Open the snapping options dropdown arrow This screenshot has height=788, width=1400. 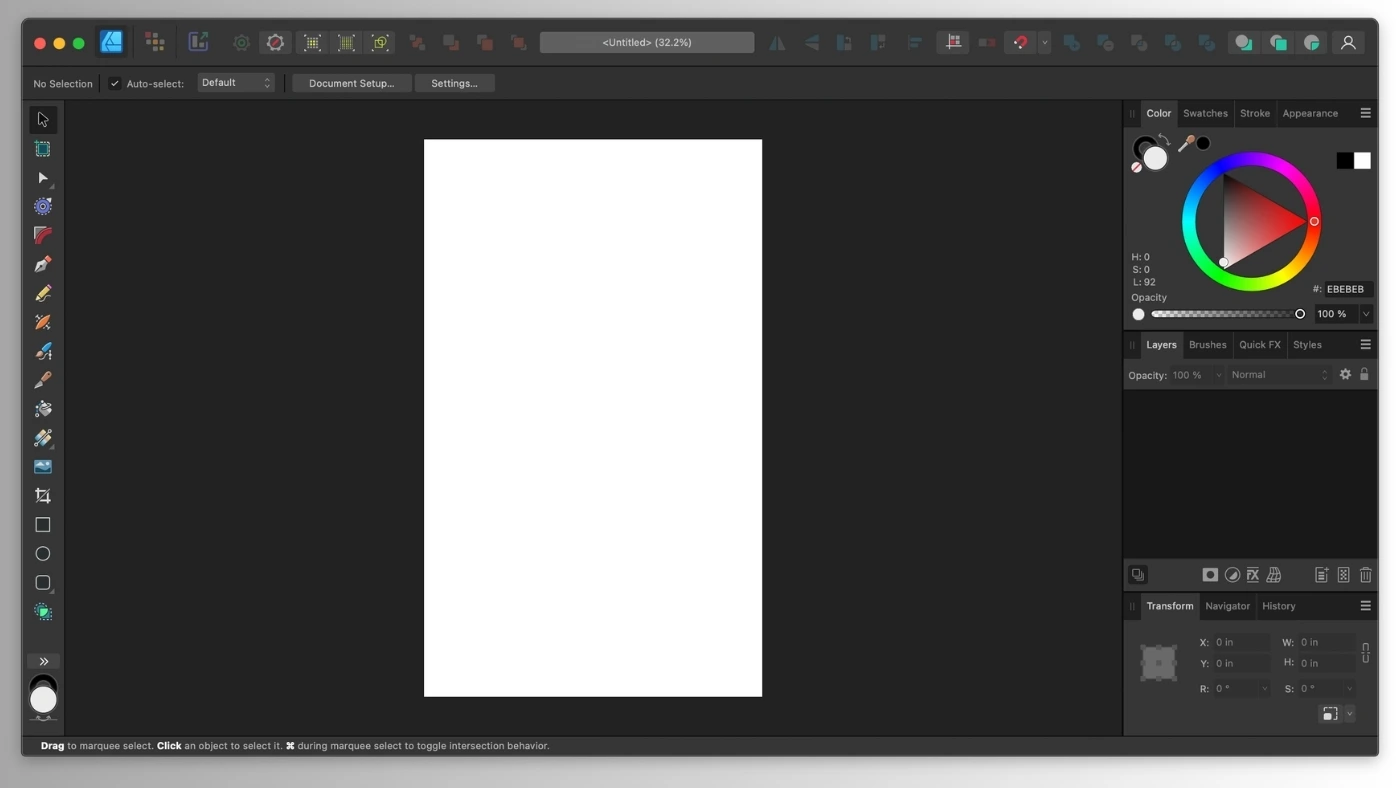pyautogui.click(x=1044, y=42)
